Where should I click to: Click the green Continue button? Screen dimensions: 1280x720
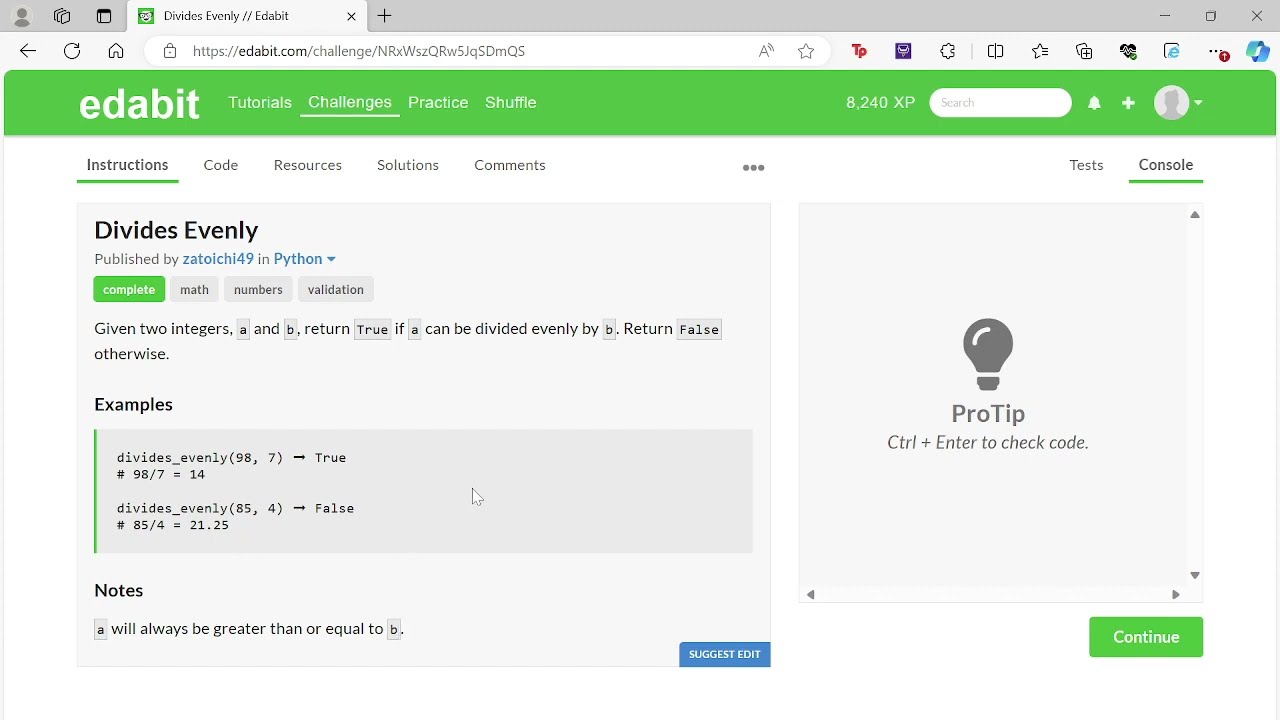[1146, 637]
